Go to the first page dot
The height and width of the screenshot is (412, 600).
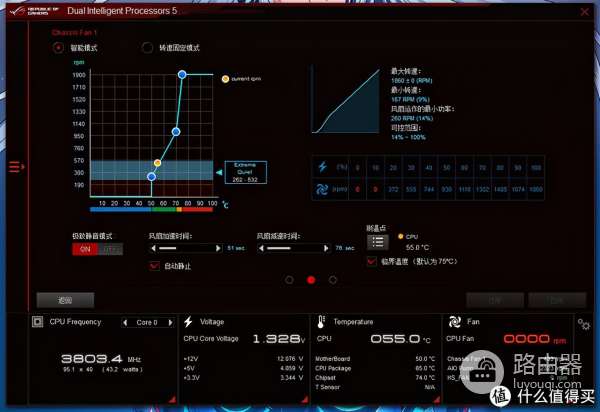(289, 280)
